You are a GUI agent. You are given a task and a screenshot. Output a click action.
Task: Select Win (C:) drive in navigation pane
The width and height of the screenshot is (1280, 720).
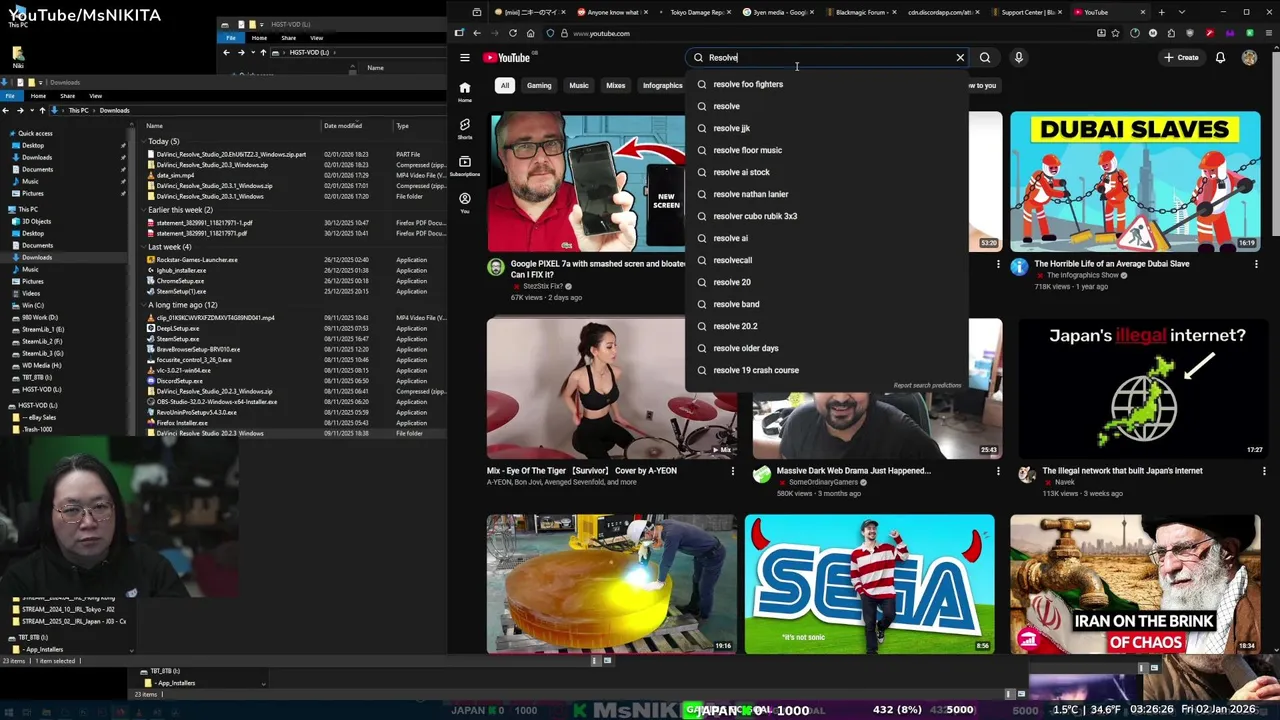[x=33, y=305]
